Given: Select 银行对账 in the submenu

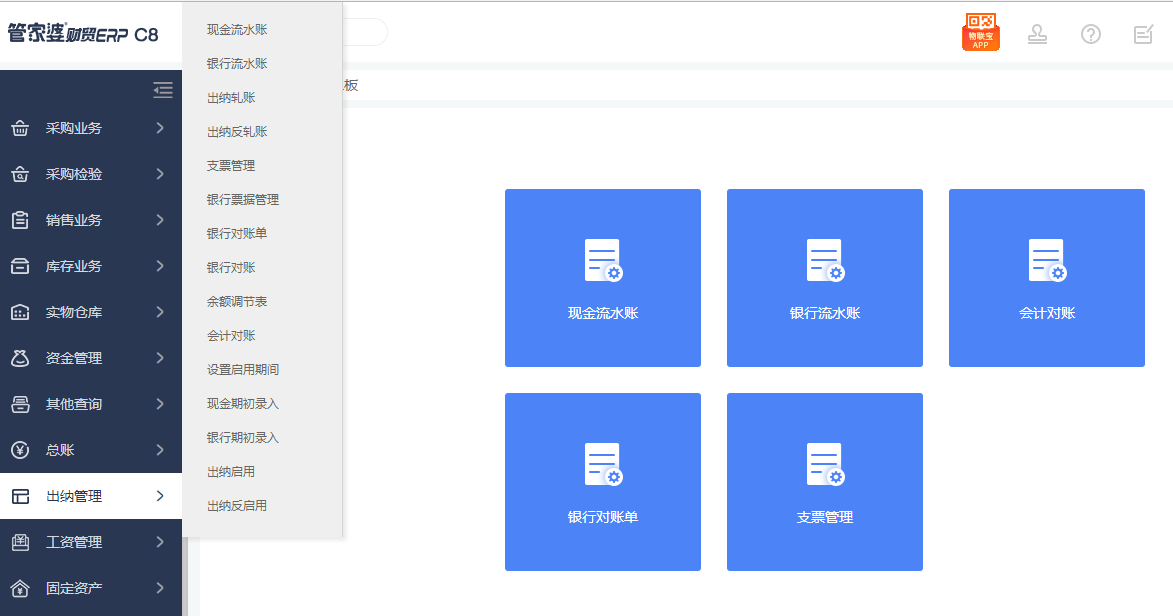Looking at the screenshot, I should 231,268.
